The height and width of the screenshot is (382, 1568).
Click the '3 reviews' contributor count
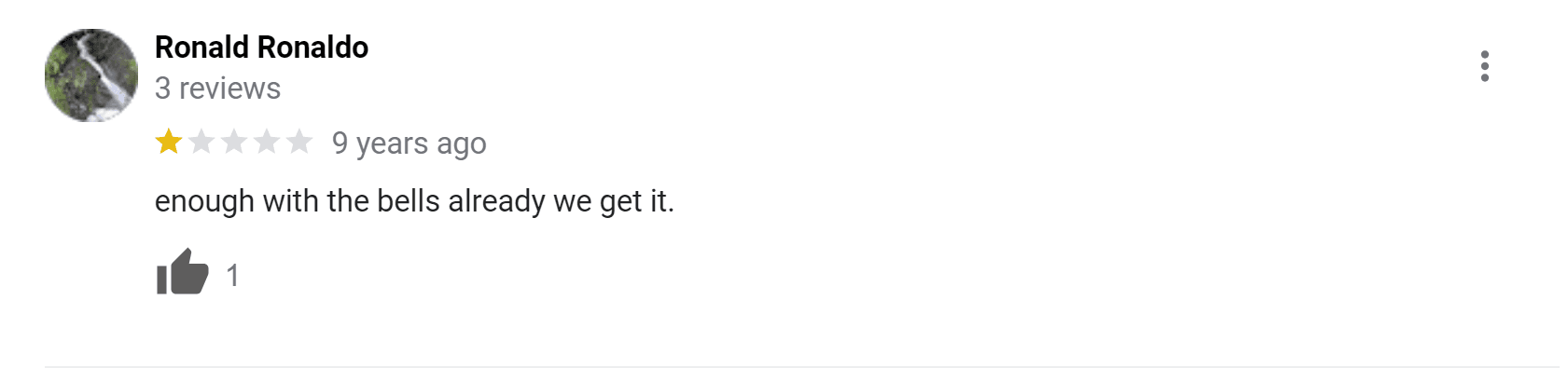pos(217,89)
